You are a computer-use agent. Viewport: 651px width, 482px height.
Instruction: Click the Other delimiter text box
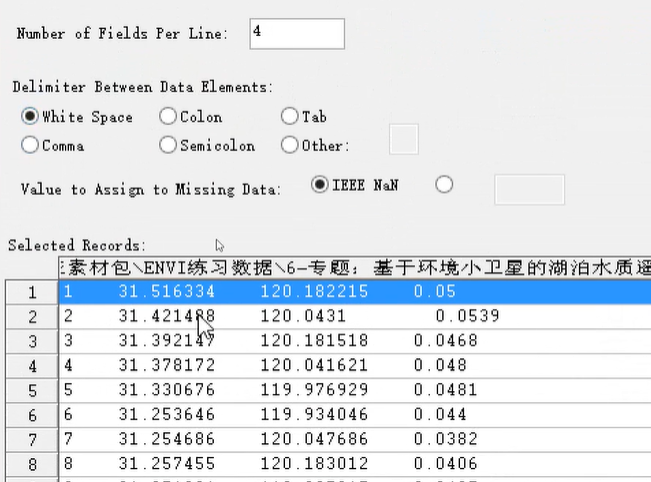tap(404, 139)
